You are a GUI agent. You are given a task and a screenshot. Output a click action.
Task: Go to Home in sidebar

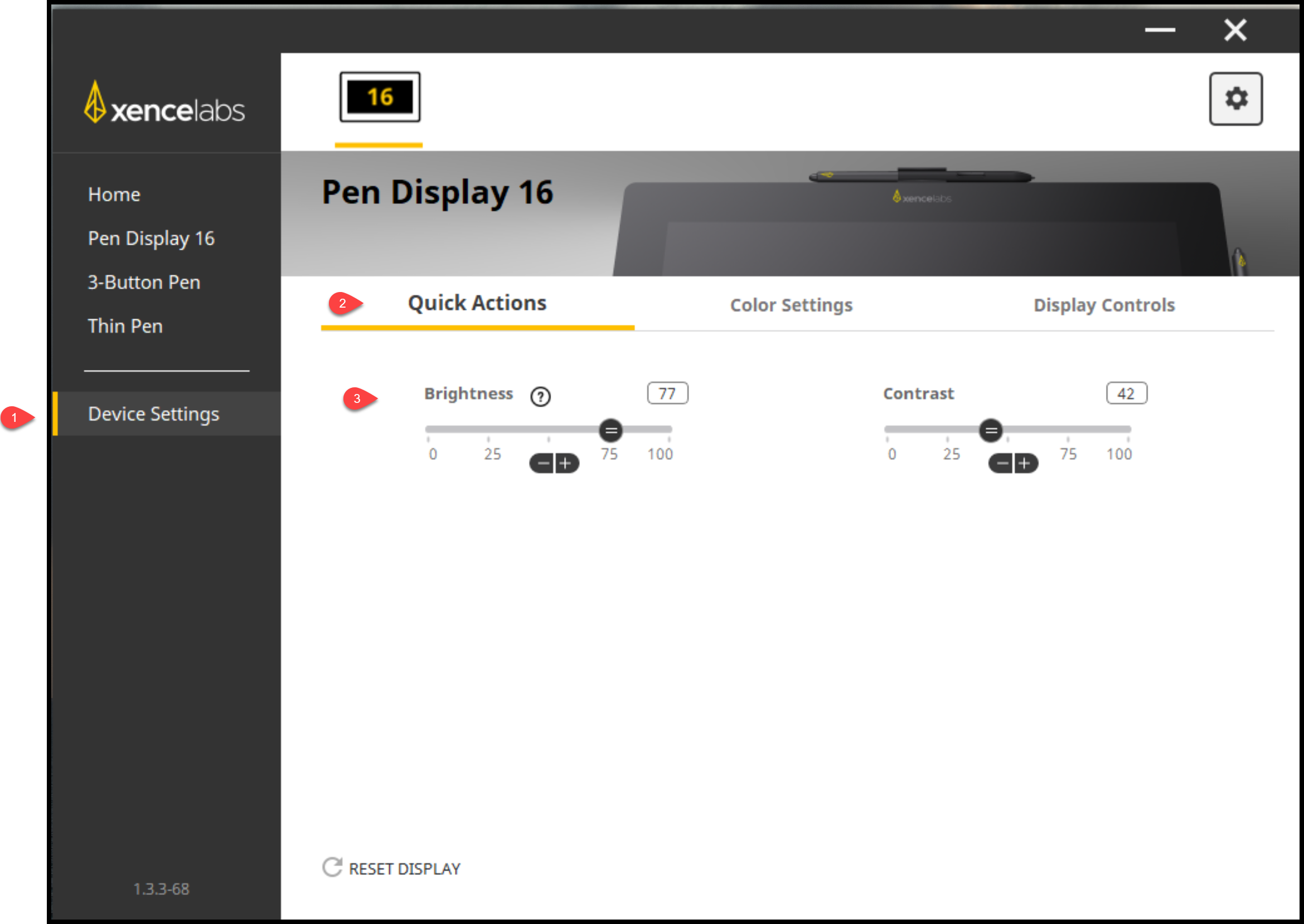click(114, 194)
